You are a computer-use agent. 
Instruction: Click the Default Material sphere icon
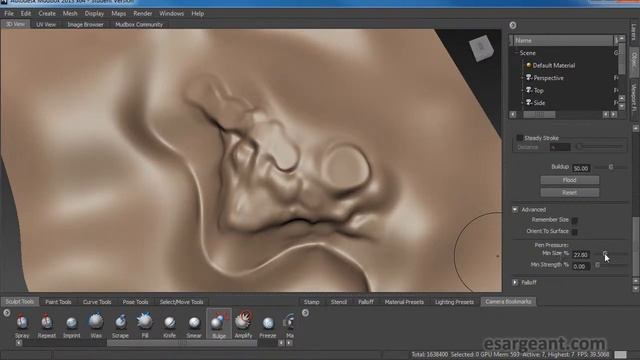[x=529, y=65]
